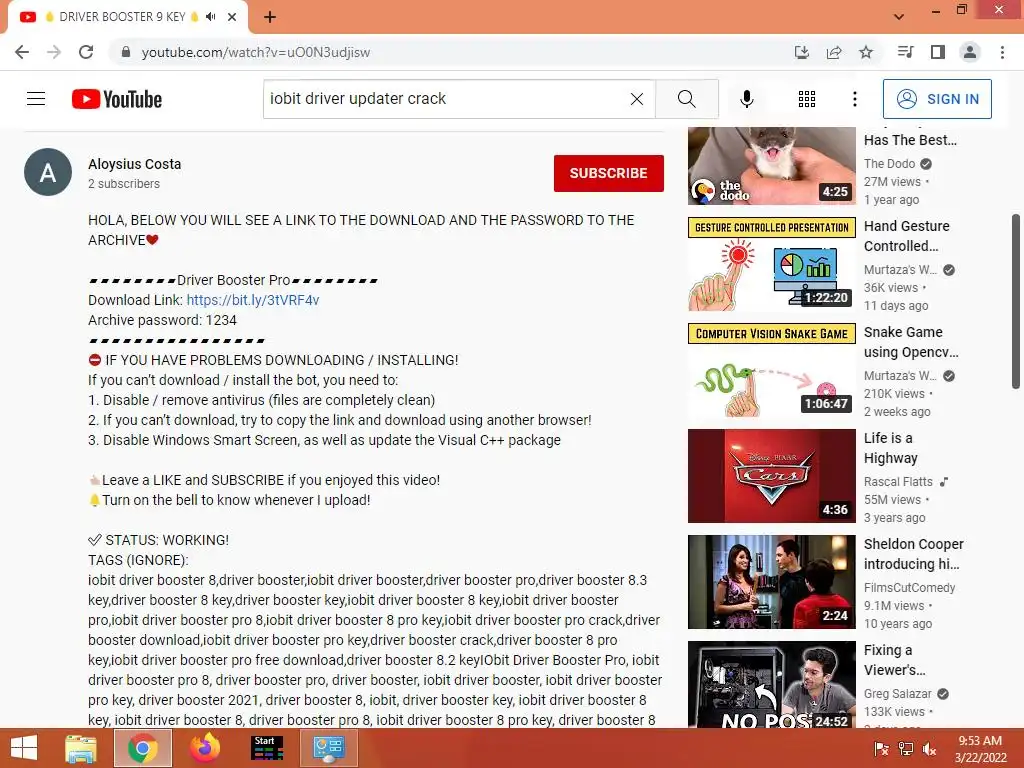
Task: Open the YouTube apps grid
Action: click(x=807, y=99)
